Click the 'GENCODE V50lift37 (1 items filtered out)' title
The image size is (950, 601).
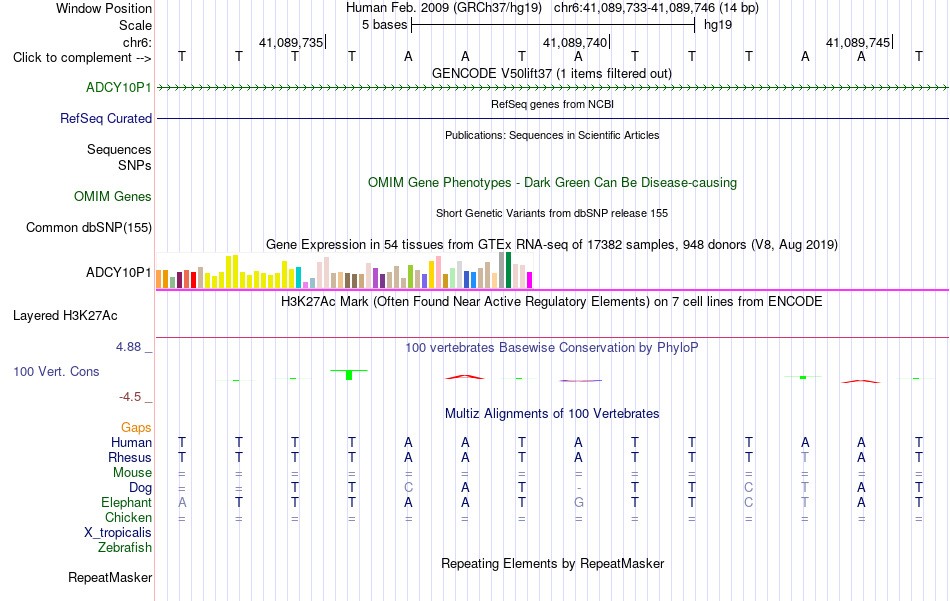551,73
